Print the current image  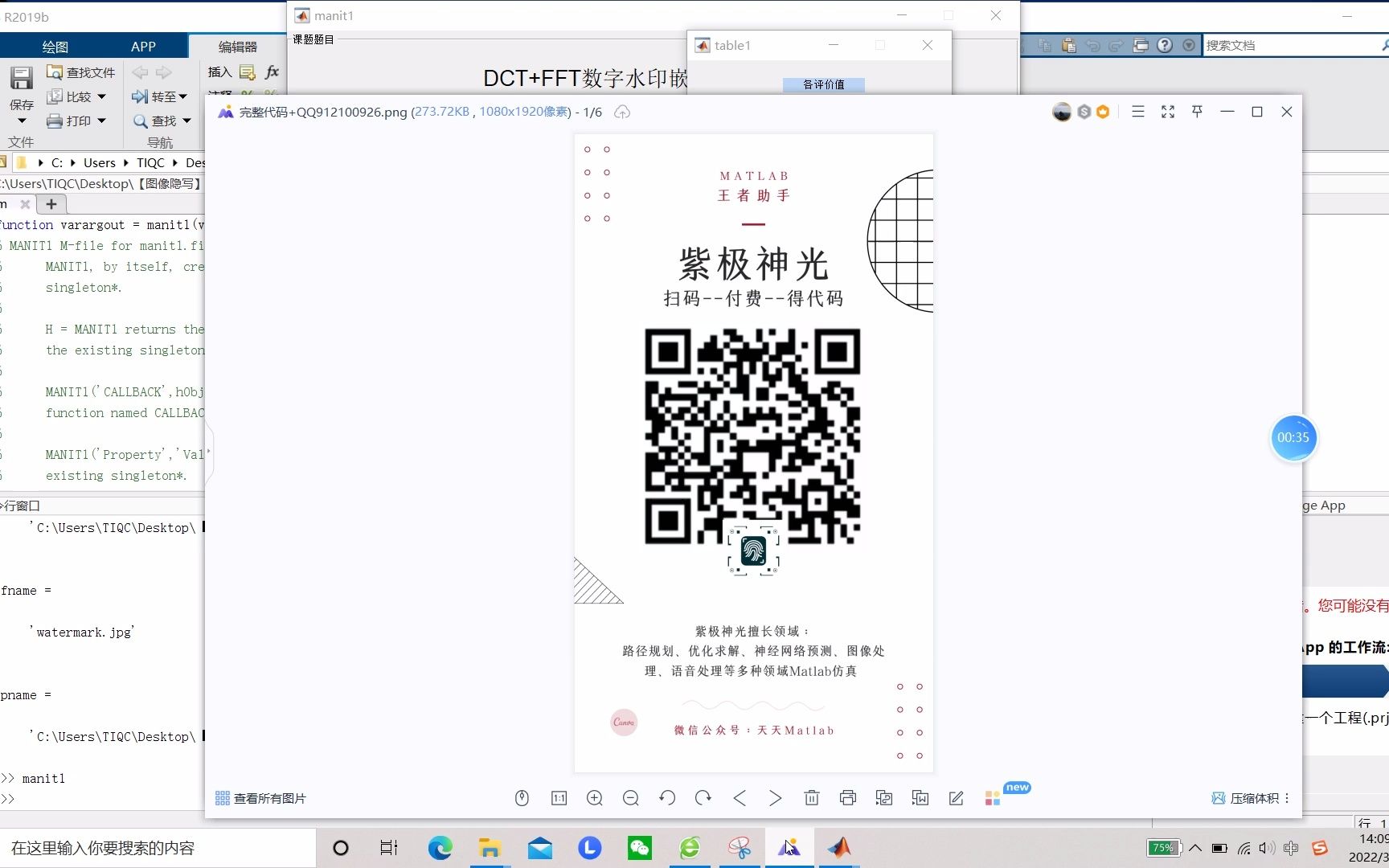pos(848,798)
